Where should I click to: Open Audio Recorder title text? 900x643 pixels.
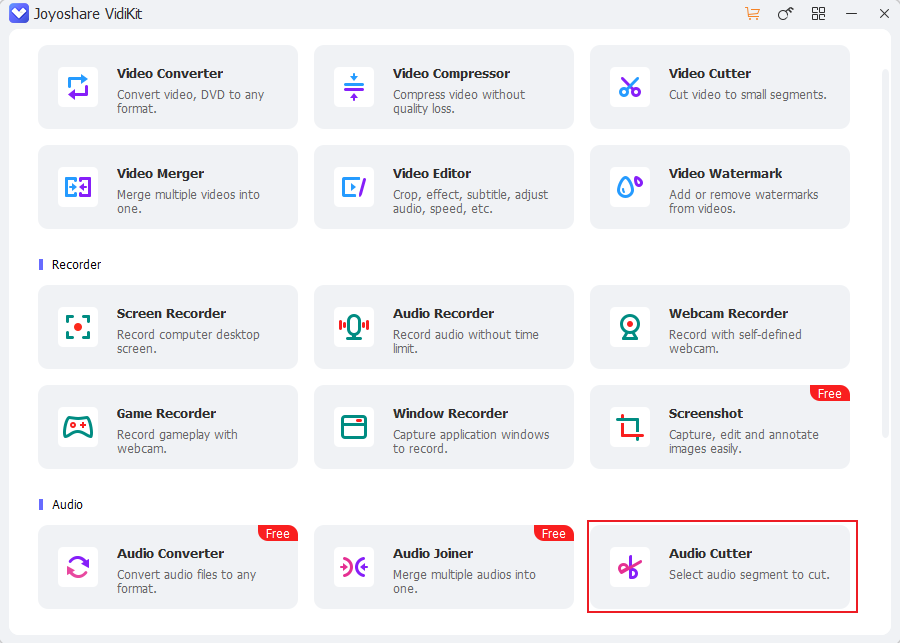(x=443, y=313)
